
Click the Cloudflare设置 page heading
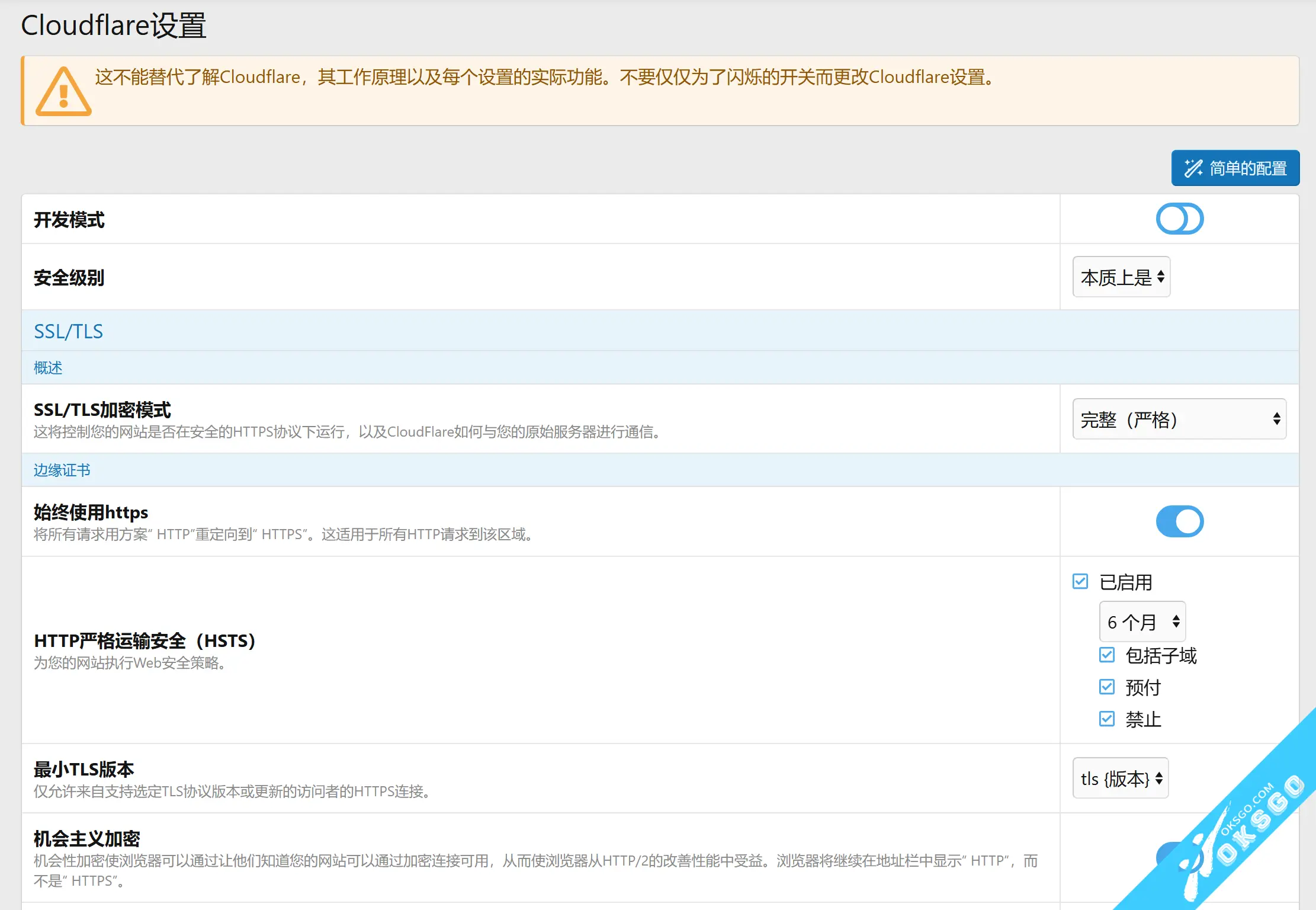[x=113, y=25]
